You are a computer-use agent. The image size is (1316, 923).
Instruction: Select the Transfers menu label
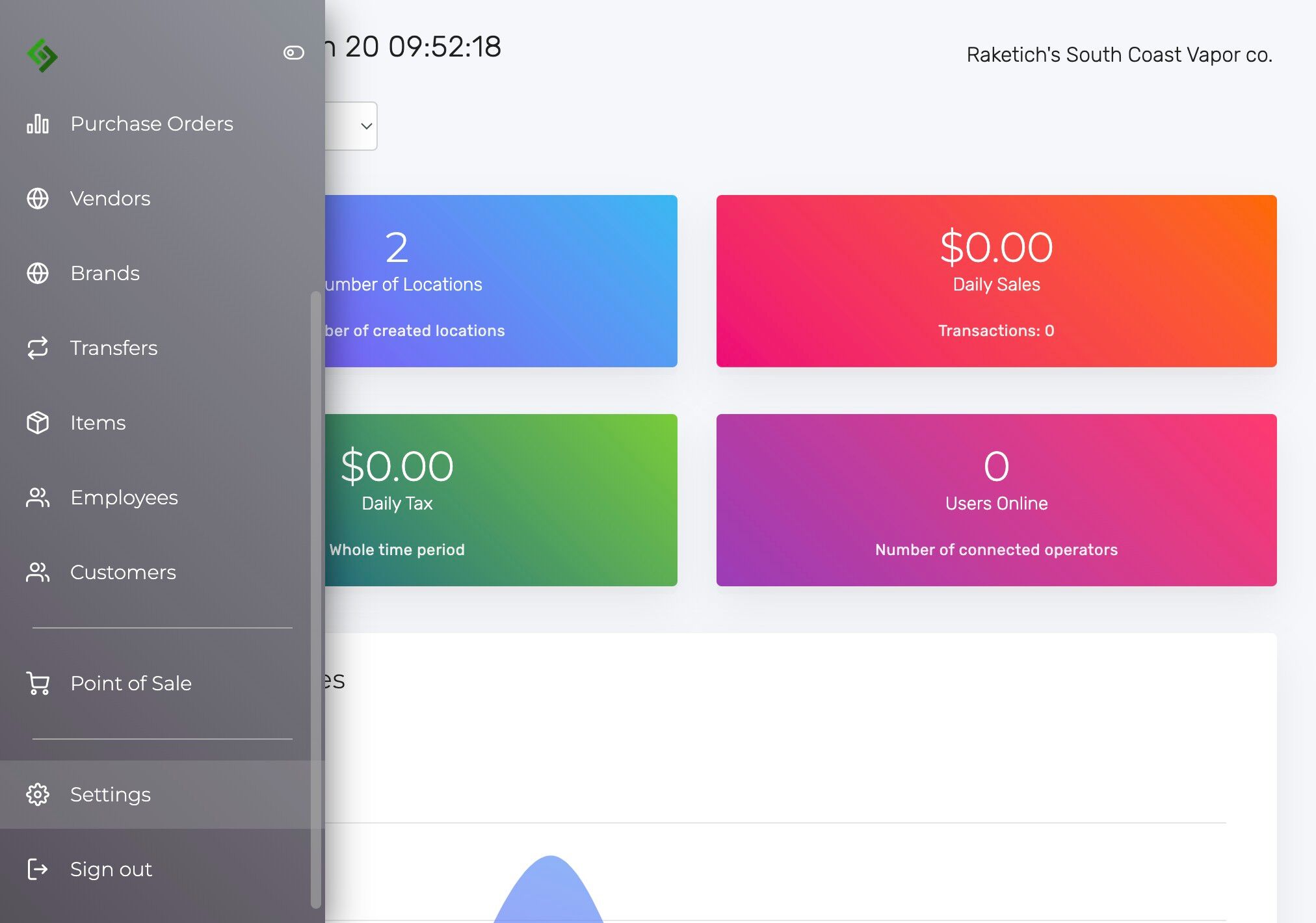[x=114, y=348]
